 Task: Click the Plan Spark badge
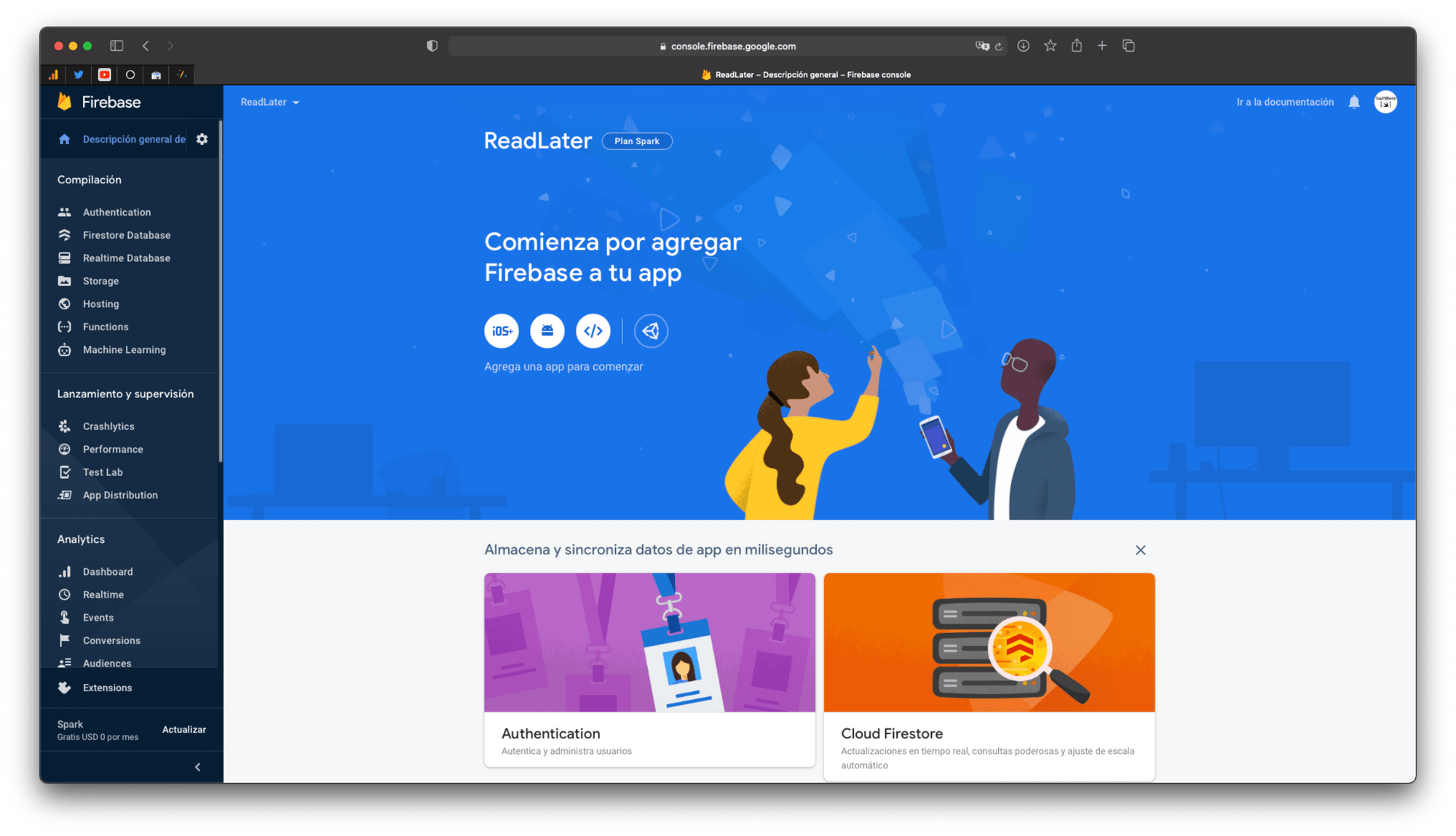click(637, 141)
